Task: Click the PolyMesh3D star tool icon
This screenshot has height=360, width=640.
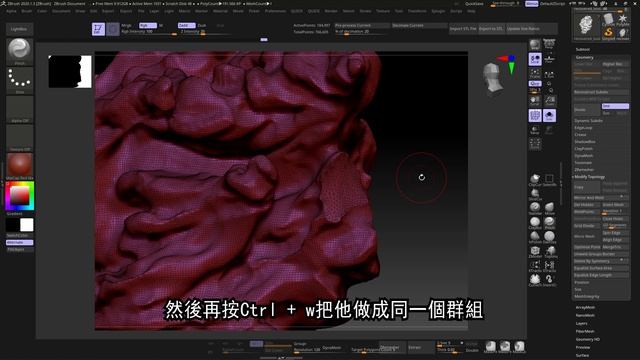Action: pos(622,20)
